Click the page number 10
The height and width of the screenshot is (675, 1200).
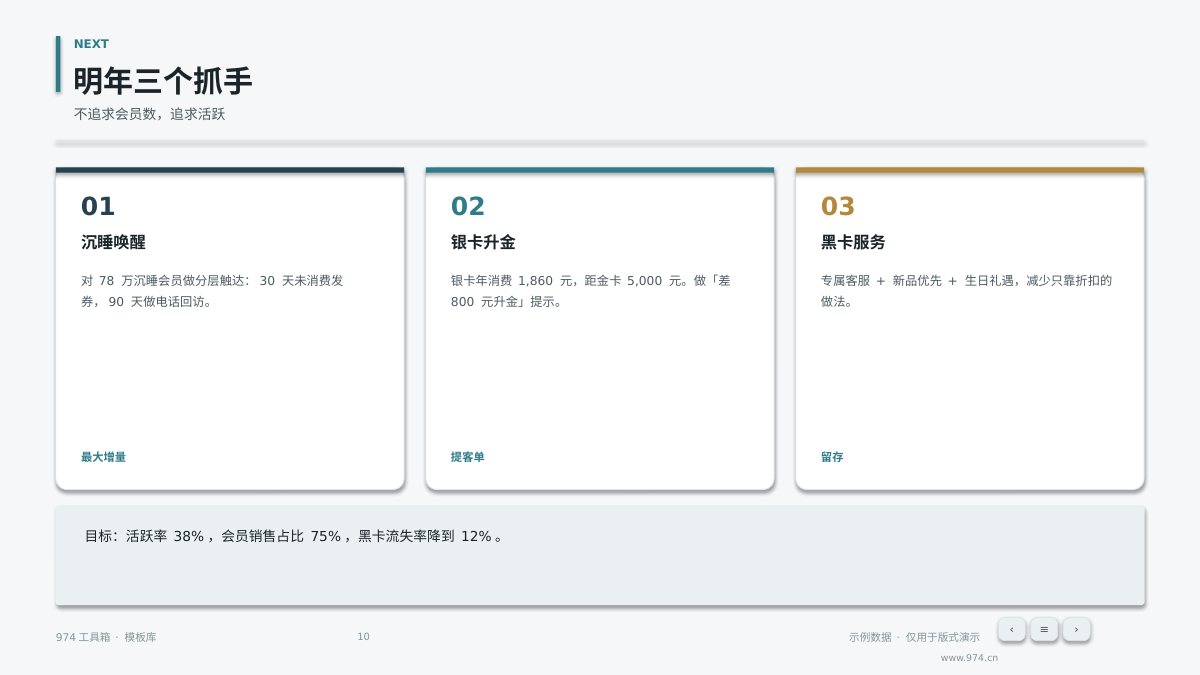tap(363, 637)
